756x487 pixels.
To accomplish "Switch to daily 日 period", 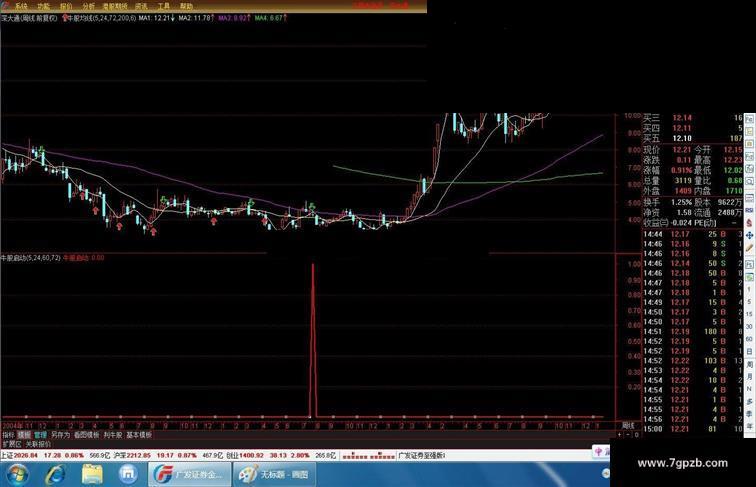I will click(x=749, y=352).
